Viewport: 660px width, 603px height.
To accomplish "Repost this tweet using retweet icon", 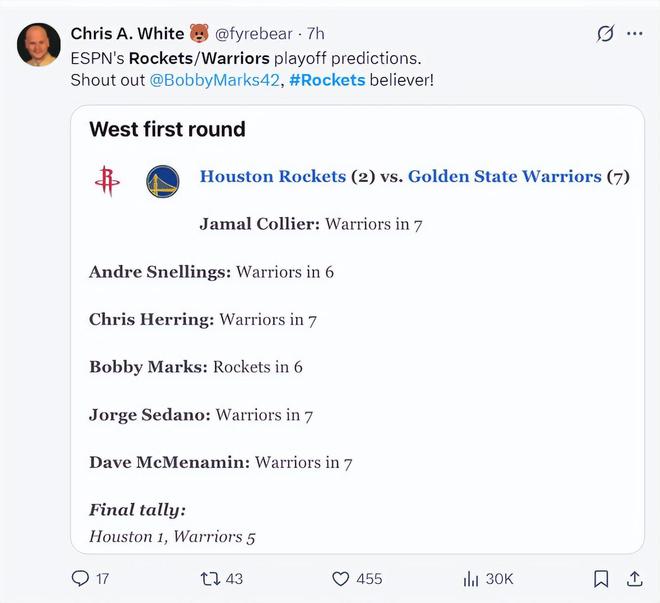I will [x=211, y=578].
